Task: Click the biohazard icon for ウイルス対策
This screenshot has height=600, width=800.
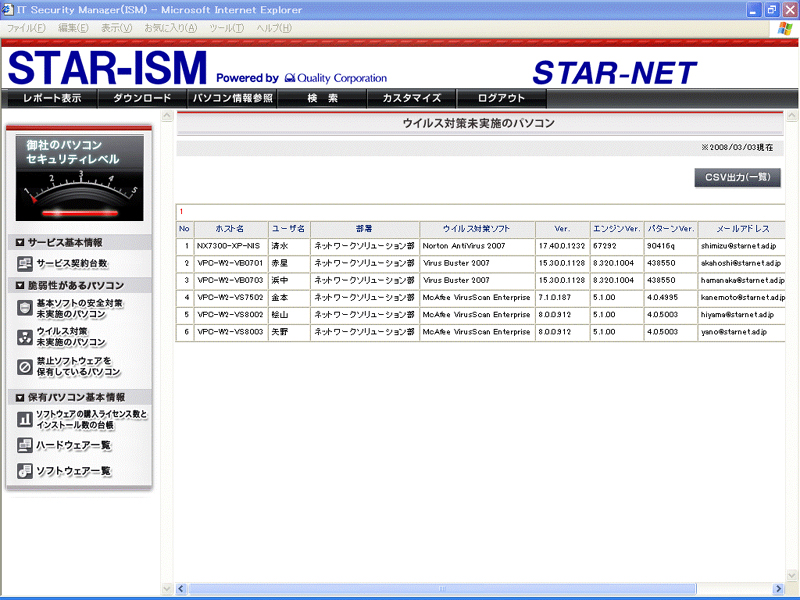Action: pyautogui.click(x=24, y=337)
